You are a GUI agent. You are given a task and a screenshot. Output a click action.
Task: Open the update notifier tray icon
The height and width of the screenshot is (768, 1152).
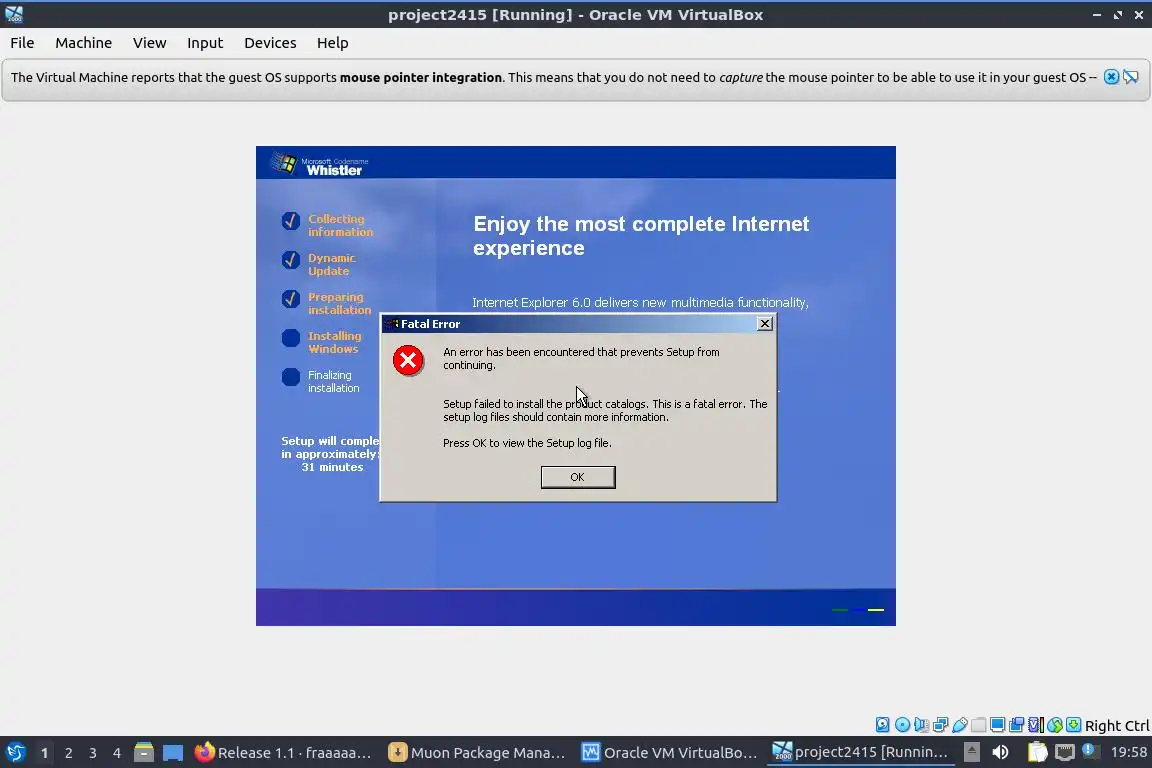coord(1091,751)
